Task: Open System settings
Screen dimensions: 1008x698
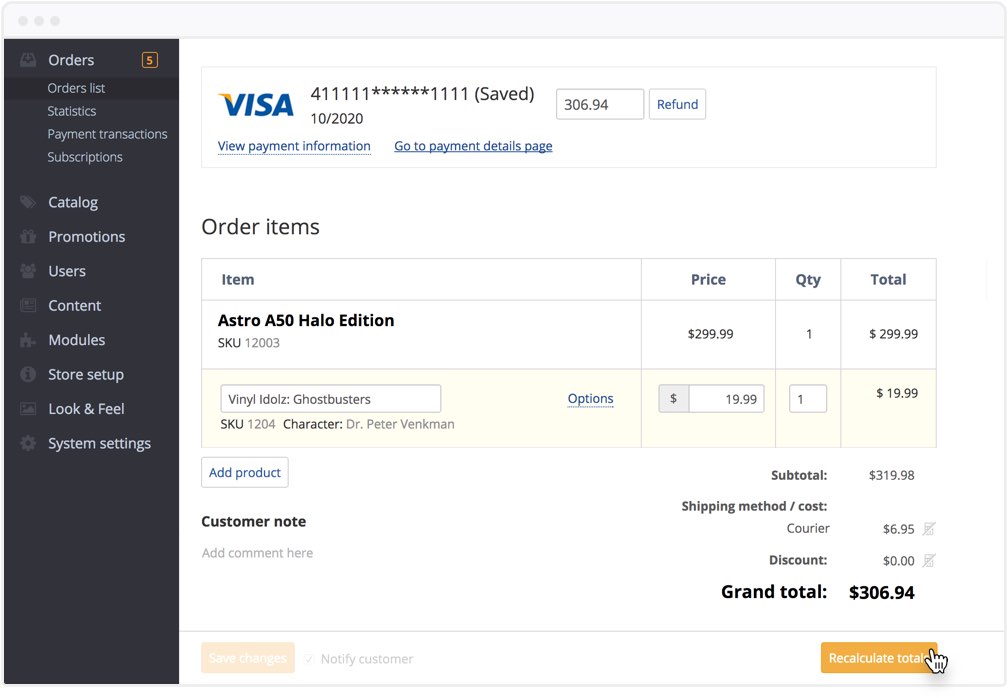Action: click(98, 443)
